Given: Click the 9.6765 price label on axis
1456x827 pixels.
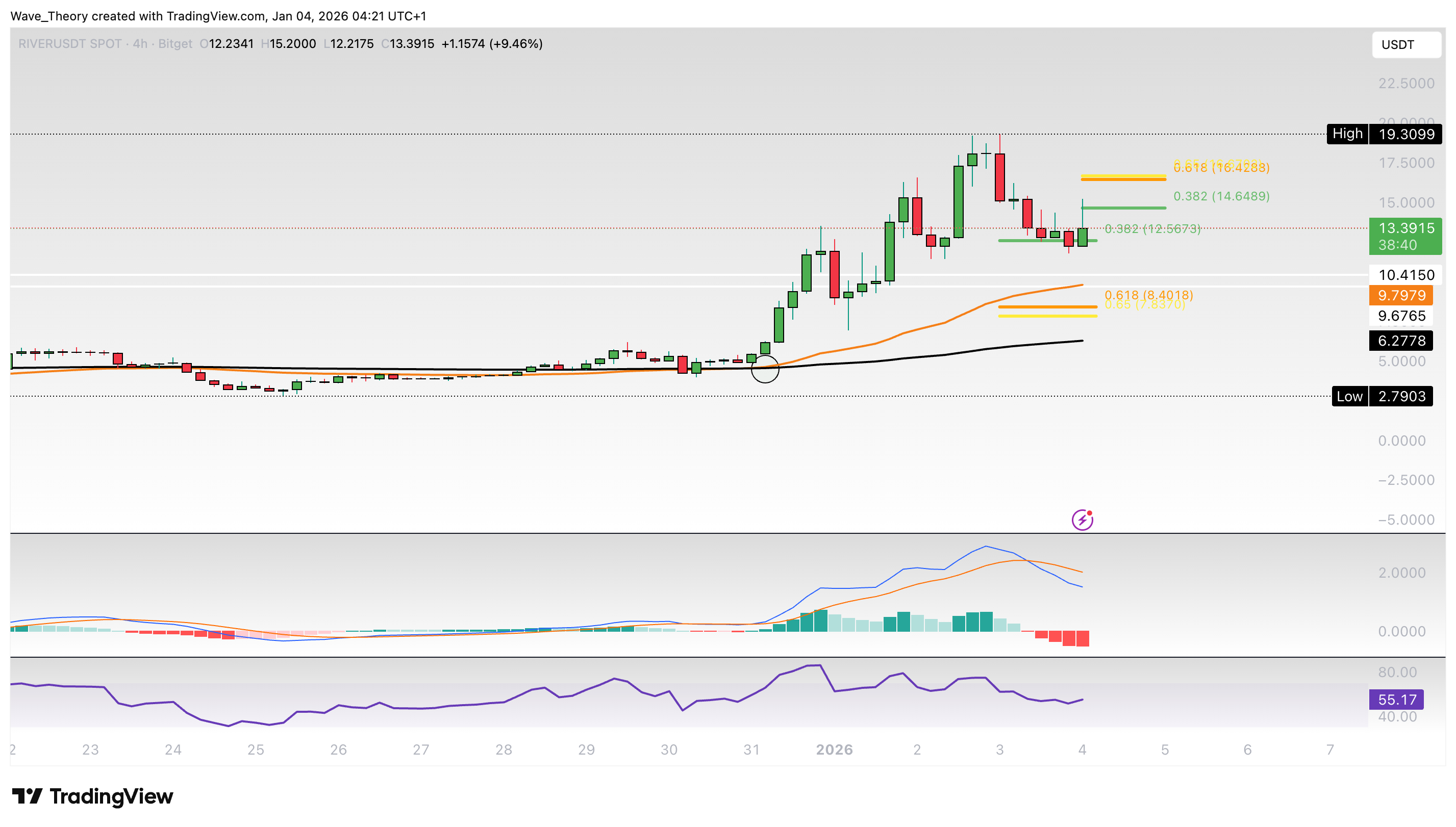Looking at the screenshot, I should point(1401,316).
